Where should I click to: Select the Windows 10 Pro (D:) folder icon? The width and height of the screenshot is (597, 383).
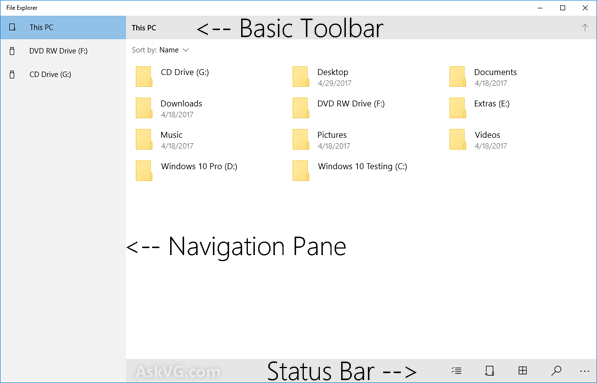pyautogui.click(x=144, y=171)
